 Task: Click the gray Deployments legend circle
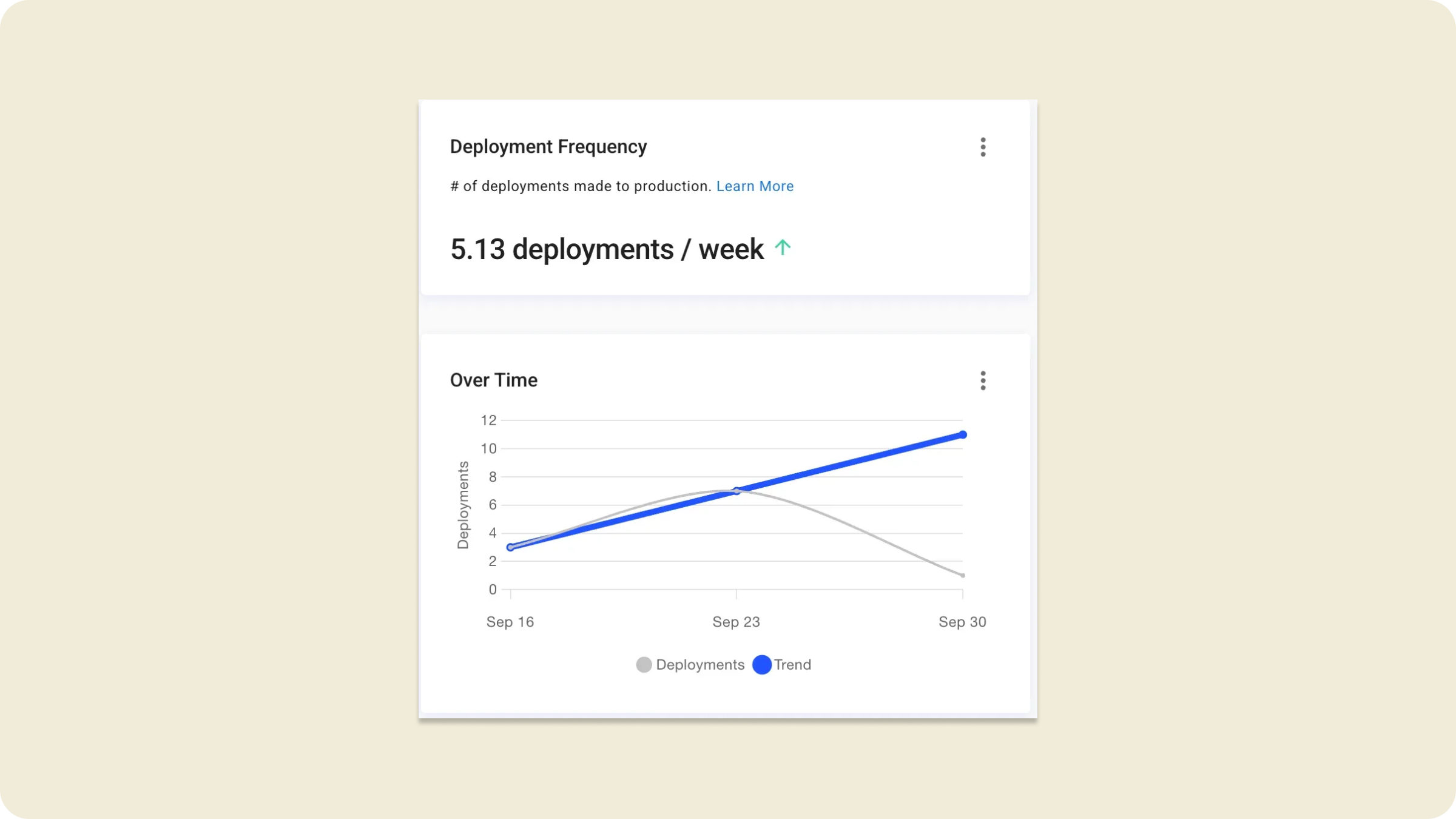pos(644,664)
